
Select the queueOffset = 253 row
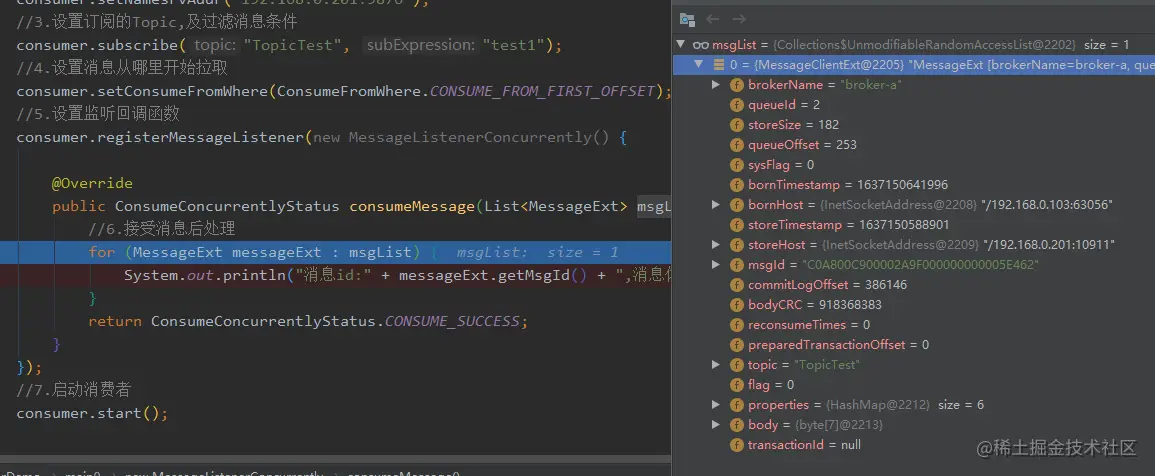(913, 144)
